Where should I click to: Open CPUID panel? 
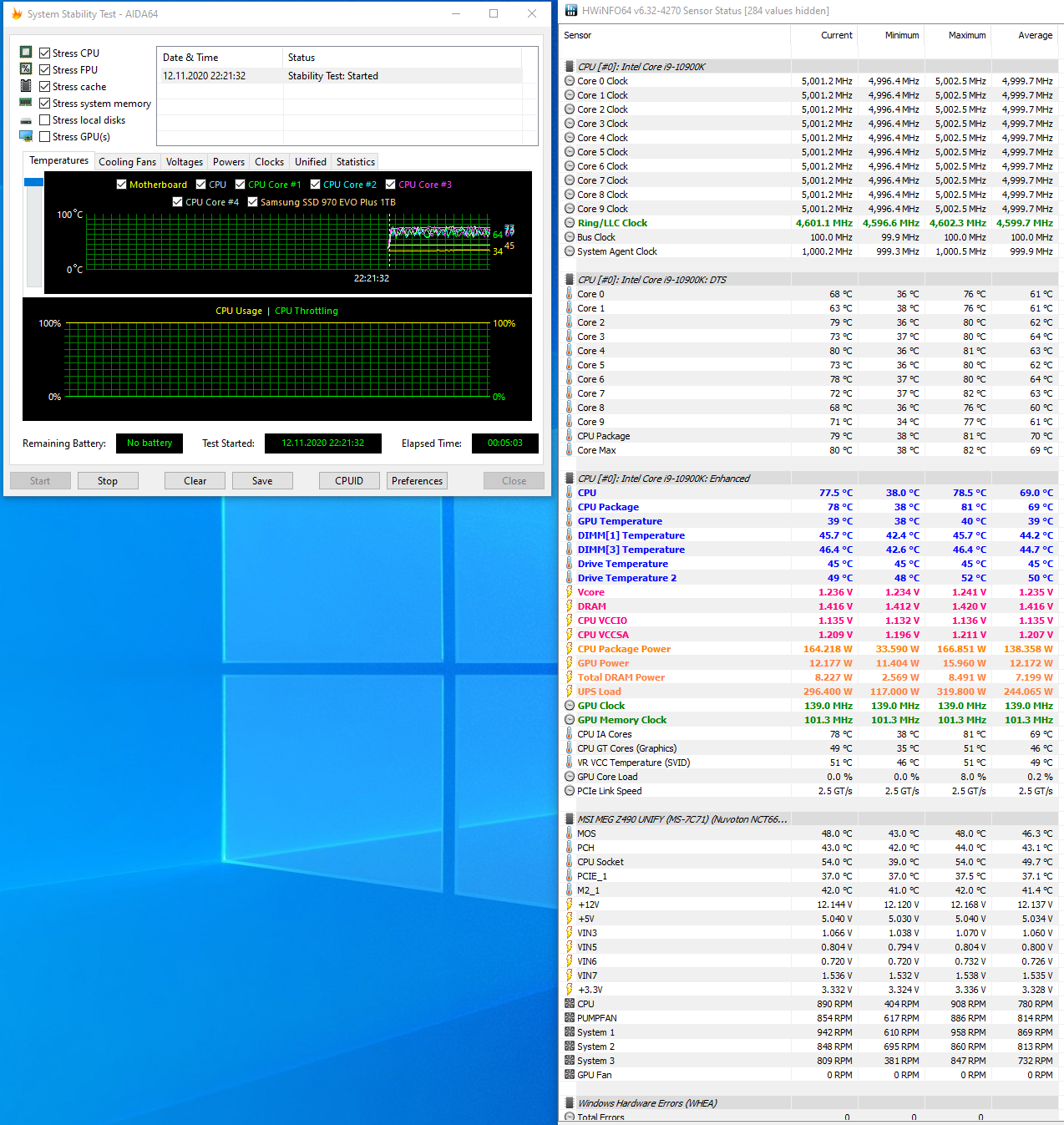(349, 481)
